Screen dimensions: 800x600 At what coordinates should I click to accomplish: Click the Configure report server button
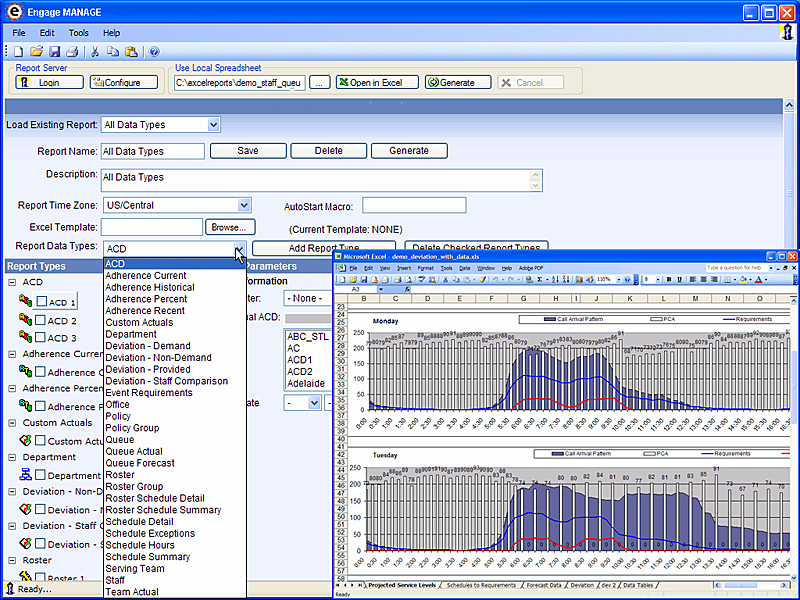pos(123,83)
